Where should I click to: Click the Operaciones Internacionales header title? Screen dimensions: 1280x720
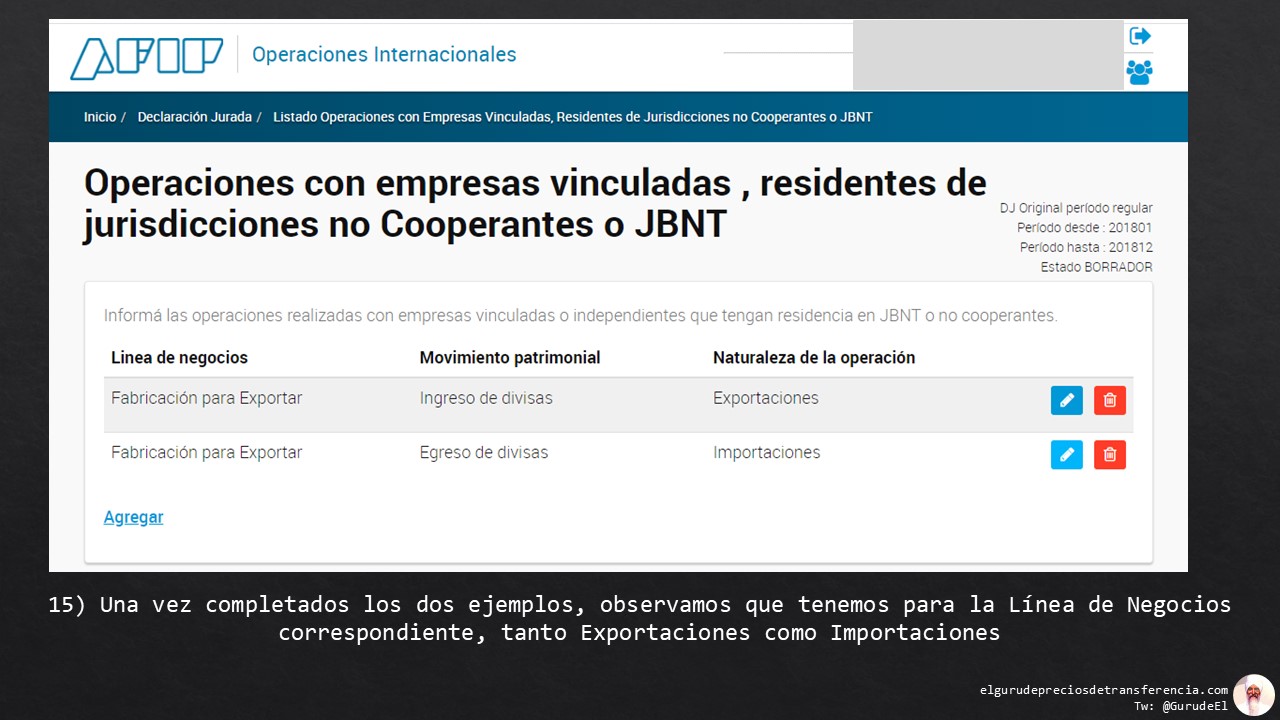click(384, 54)
